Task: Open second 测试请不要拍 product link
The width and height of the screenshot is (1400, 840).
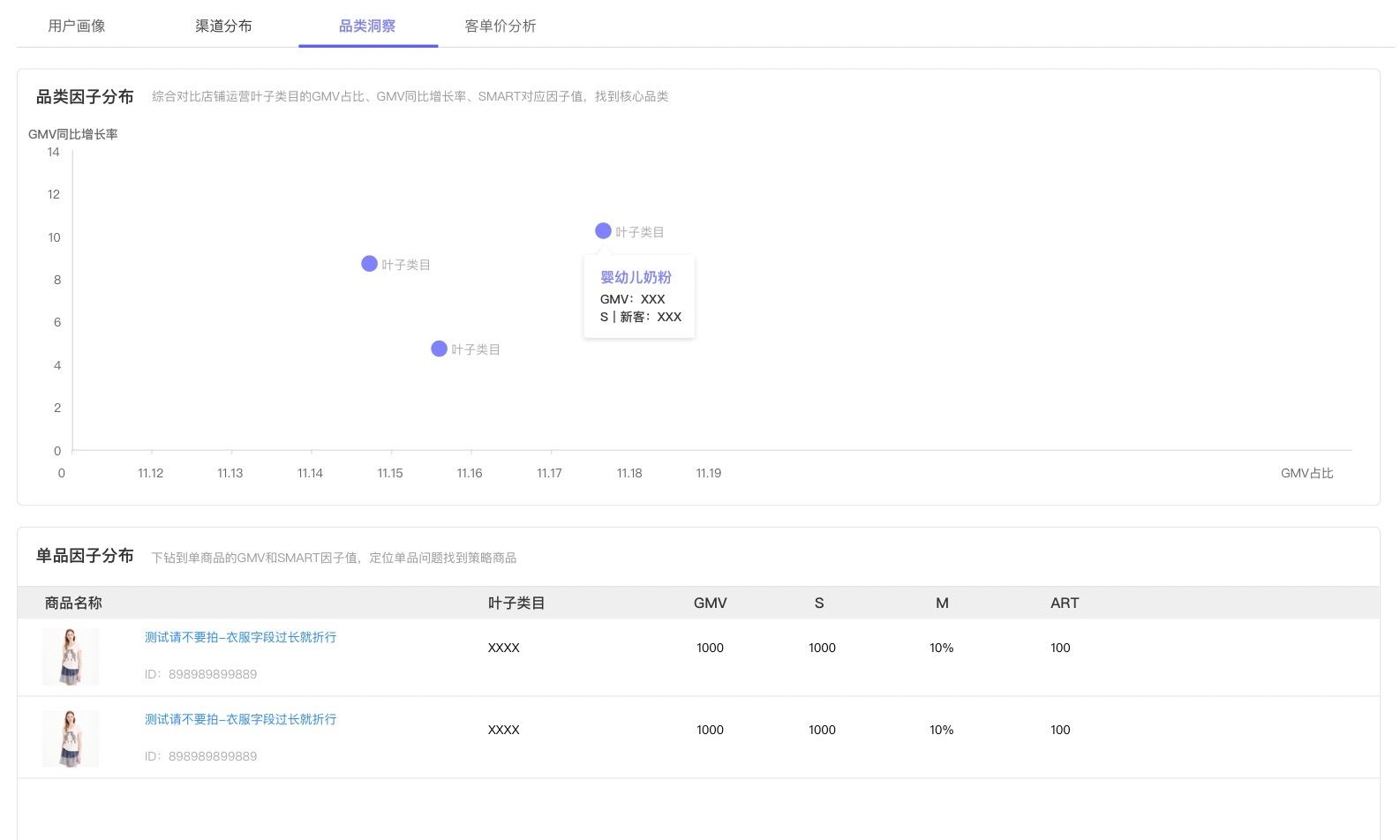Action: pyautogui.click(x=240, y=719)
